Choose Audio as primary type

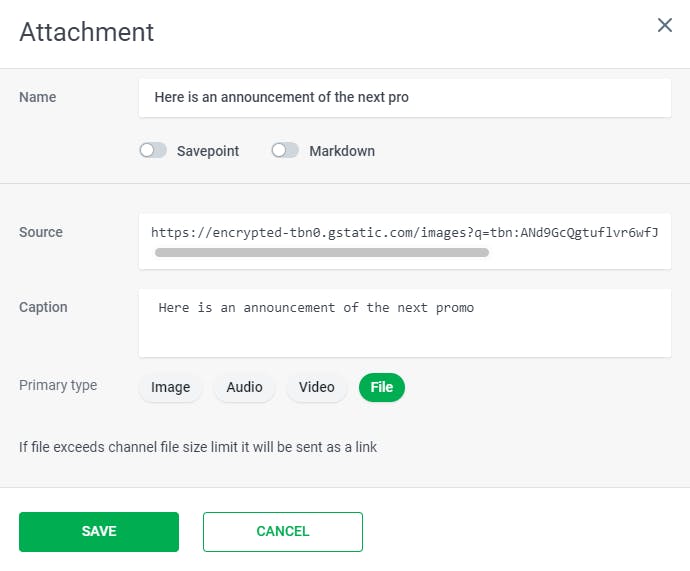245,387
